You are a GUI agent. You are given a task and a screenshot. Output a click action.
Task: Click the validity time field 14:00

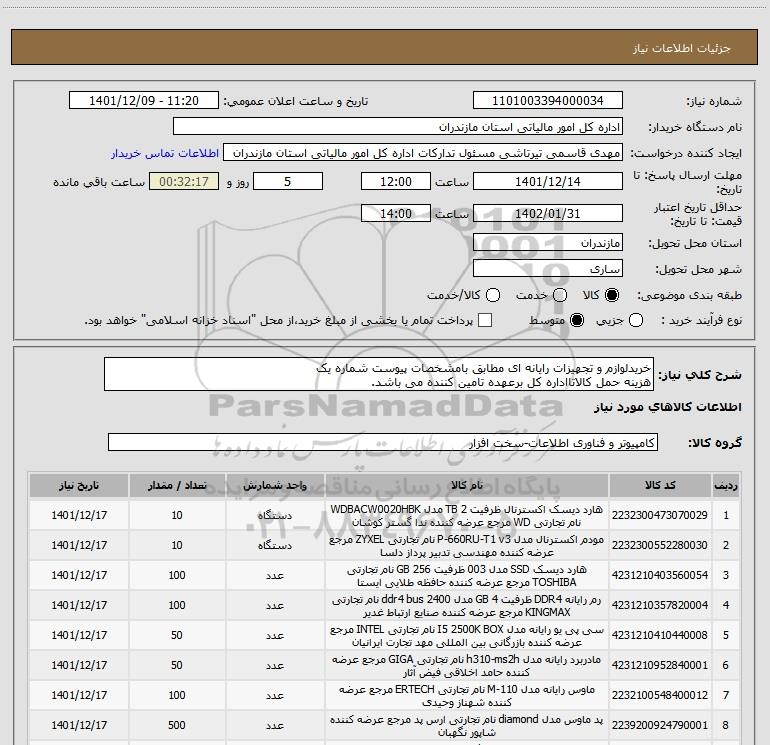pyautogui.click(x=396, y=213)
